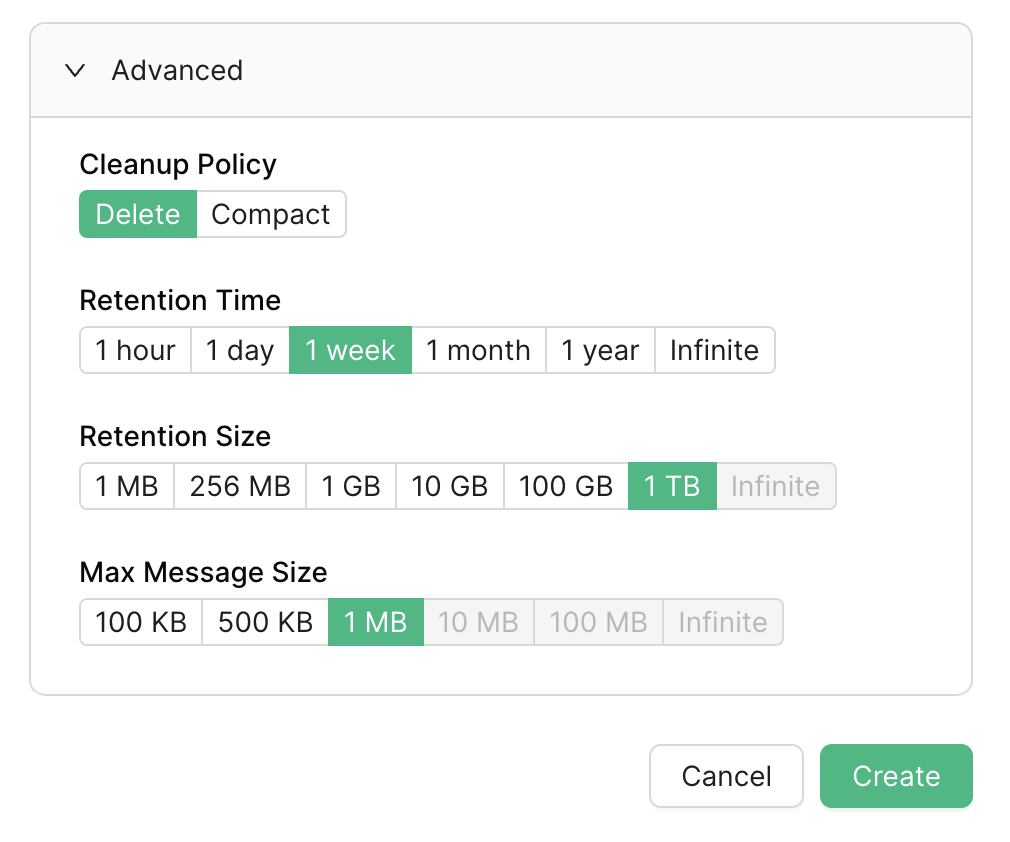This screenshot has height=842, width=1010.
Task: Click the Advanced header label
Action: [x=177, y=70]
